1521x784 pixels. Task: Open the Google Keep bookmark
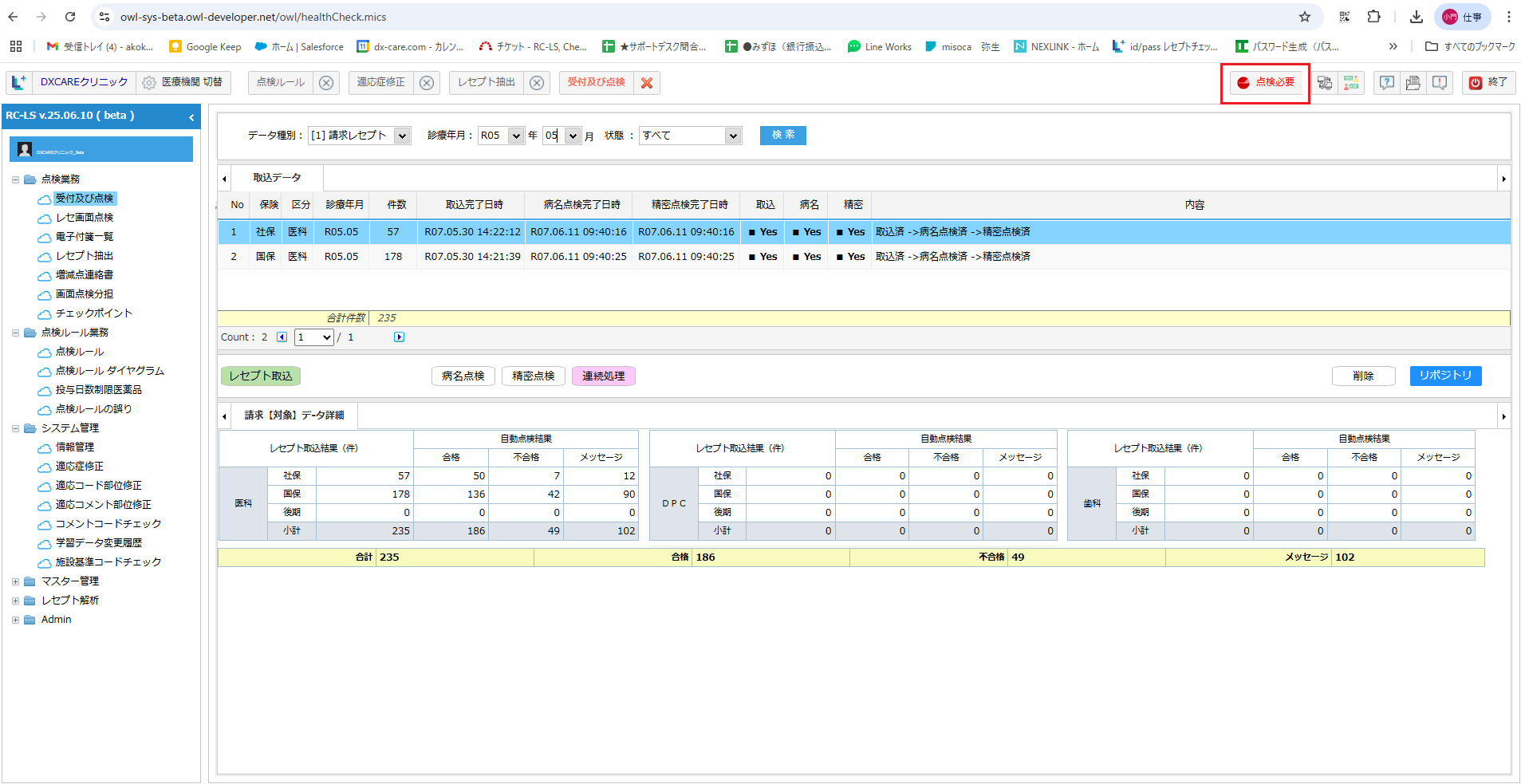205,47
